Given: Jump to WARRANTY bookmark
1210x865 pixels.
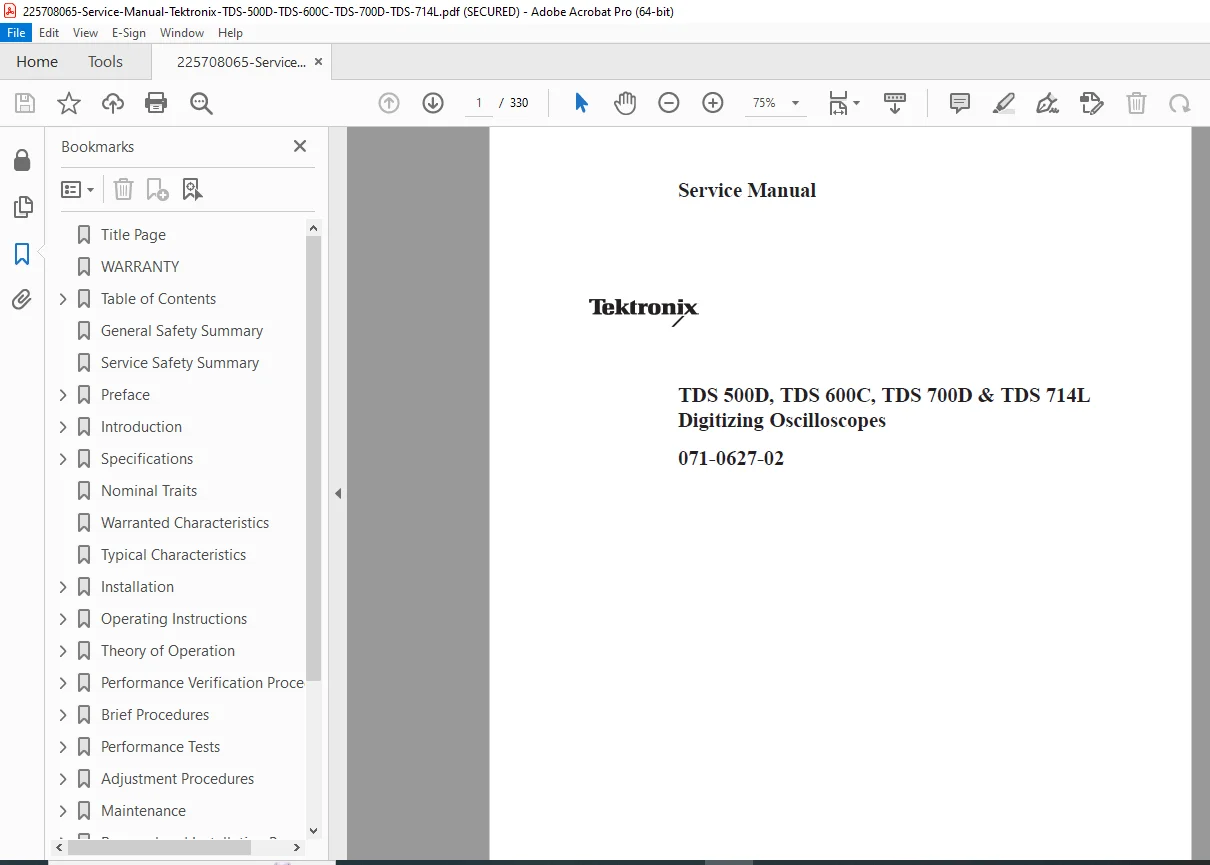Looking at the screenshot, I should (x=140, y=267).
